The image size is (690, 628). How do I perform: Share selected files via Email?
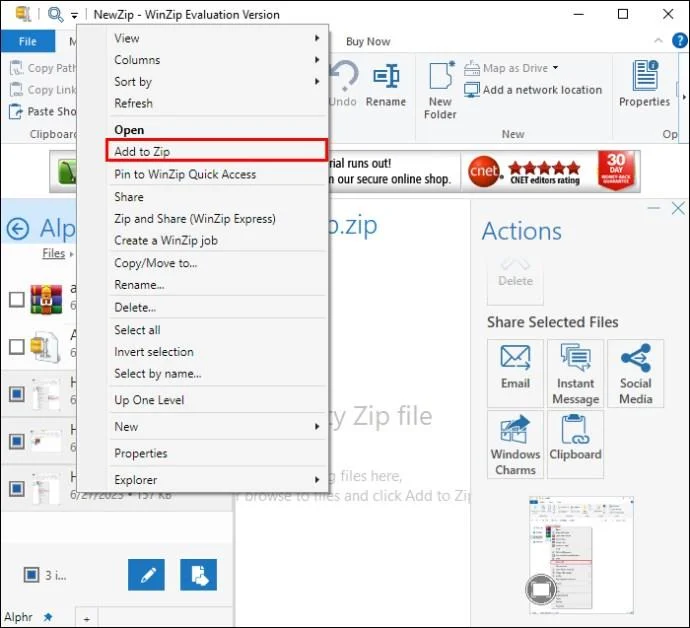pyautogui.click(x=515, y=373)
